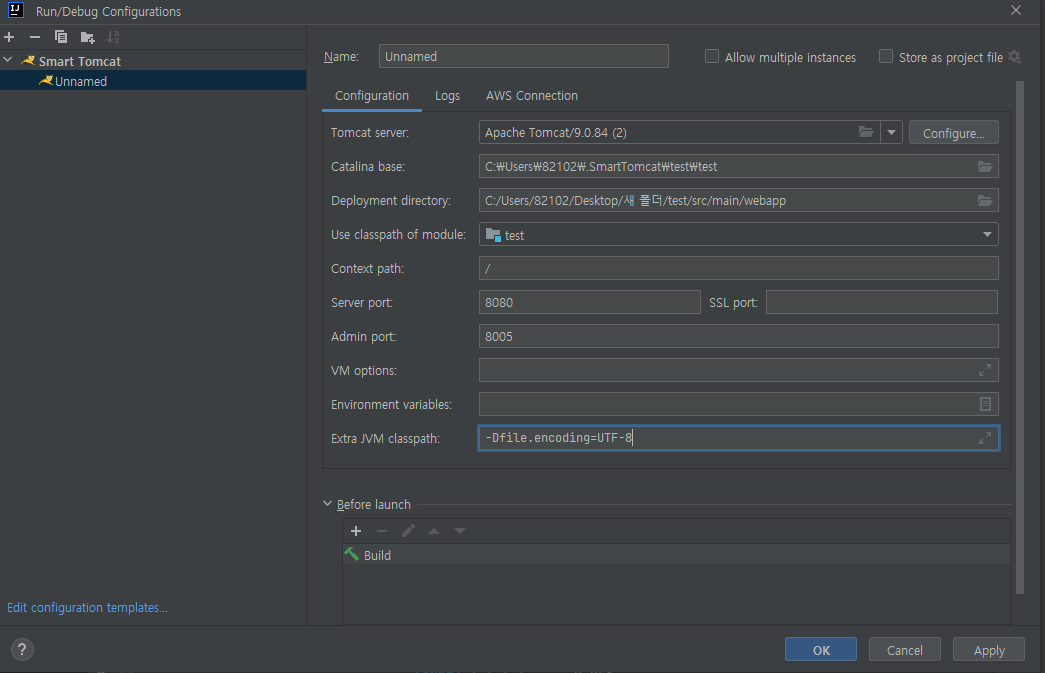Screen dimensions: 1045x673
Task: Collapse the Before launch section
Action: click(x=327, y=504)
